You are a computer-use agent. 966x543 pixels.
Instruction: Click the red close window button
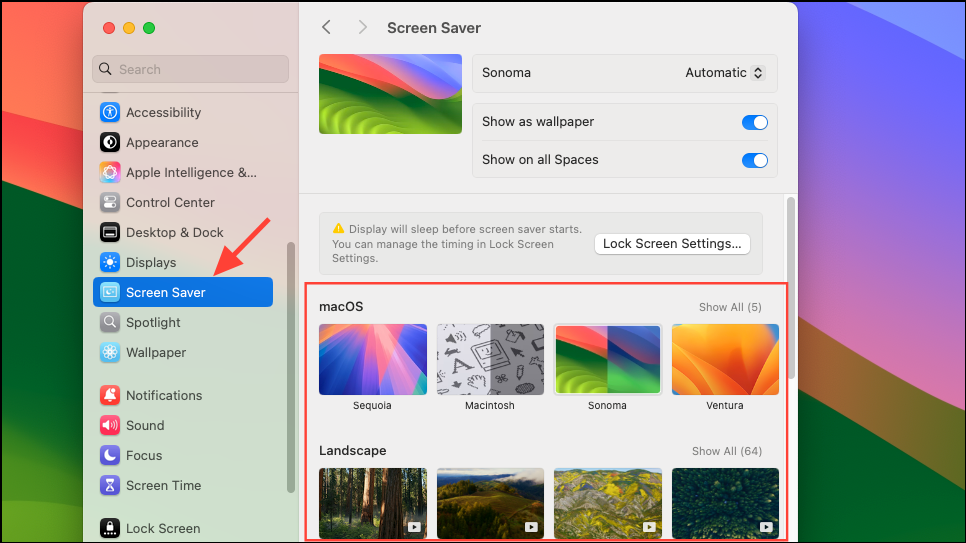(109, 28)
